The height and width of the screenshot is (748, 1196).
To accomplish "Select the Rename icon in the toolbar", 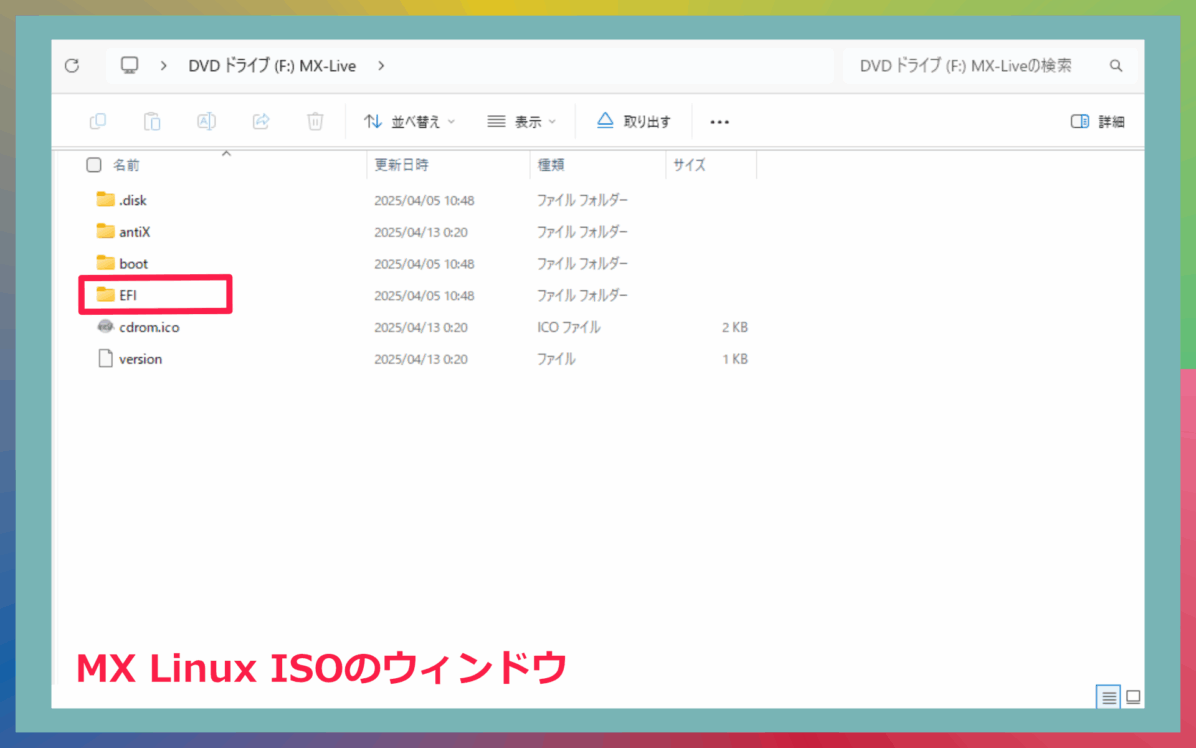I will pos(206,121).
